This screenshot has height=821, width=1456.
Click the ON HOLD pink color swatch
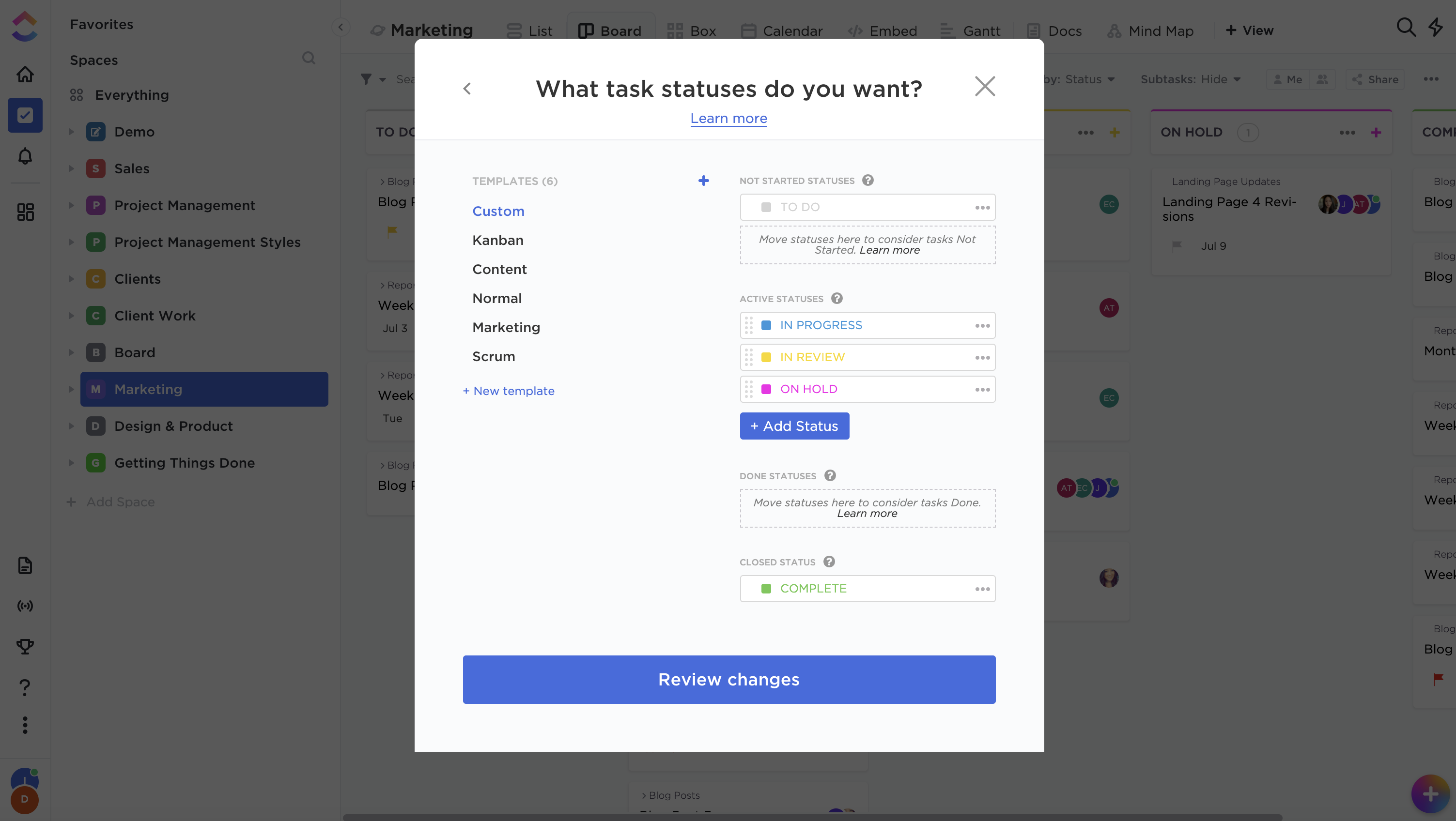[x=766, y=389]
